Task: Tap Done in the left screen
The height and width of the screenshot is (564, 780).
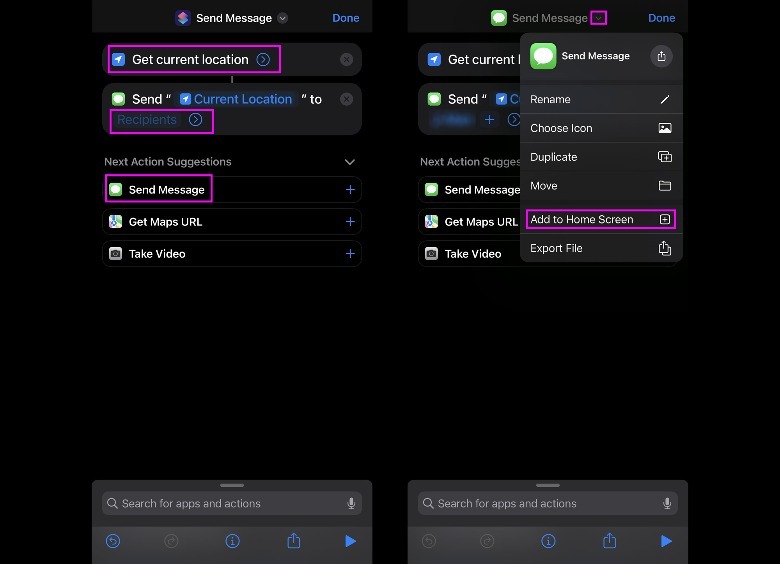Action: [x=345, y=18]
